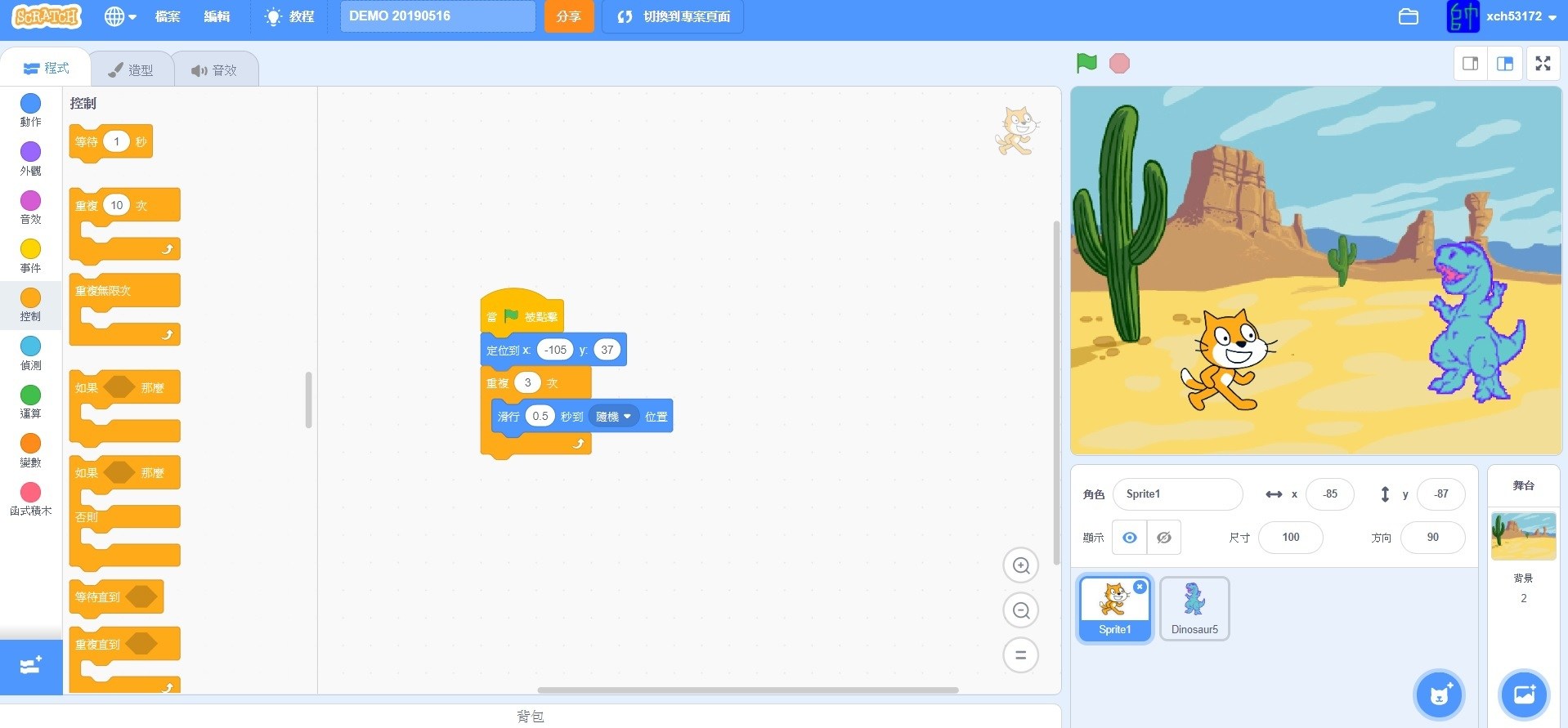Screen dimensions: 1568x728
Task: Open My Stuff folder icon
Action: tap(1408, 16)
